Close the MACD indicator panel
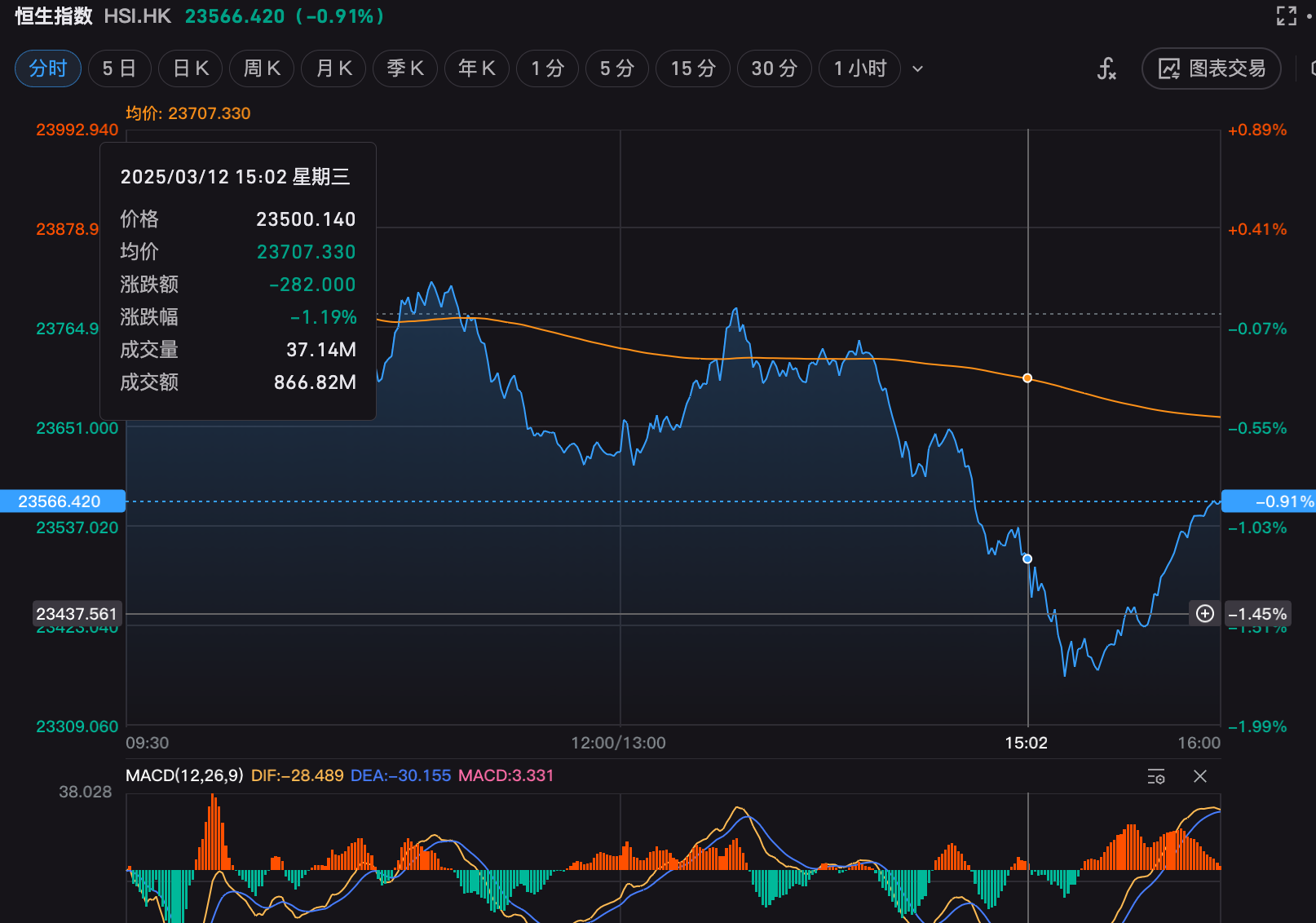This screenshot has width=1316, height=923. click(1199, 776)
